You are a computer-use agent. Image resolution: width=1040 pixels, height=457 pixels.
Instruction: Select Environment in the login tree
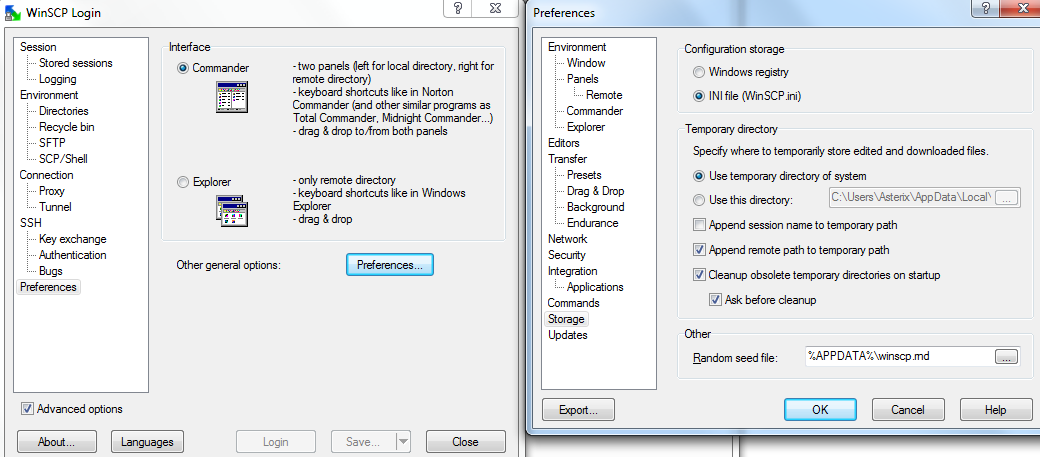[x=48, y=95]
